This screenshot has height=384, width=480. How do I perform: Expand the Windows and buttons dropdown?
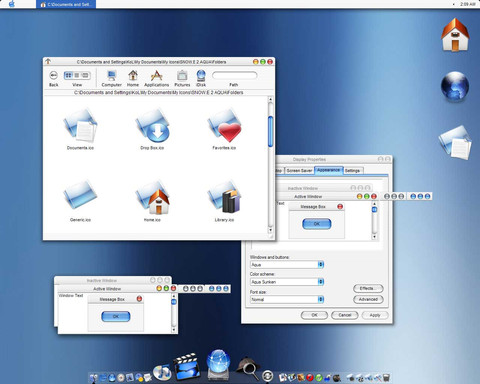click(x=287, y=265)
